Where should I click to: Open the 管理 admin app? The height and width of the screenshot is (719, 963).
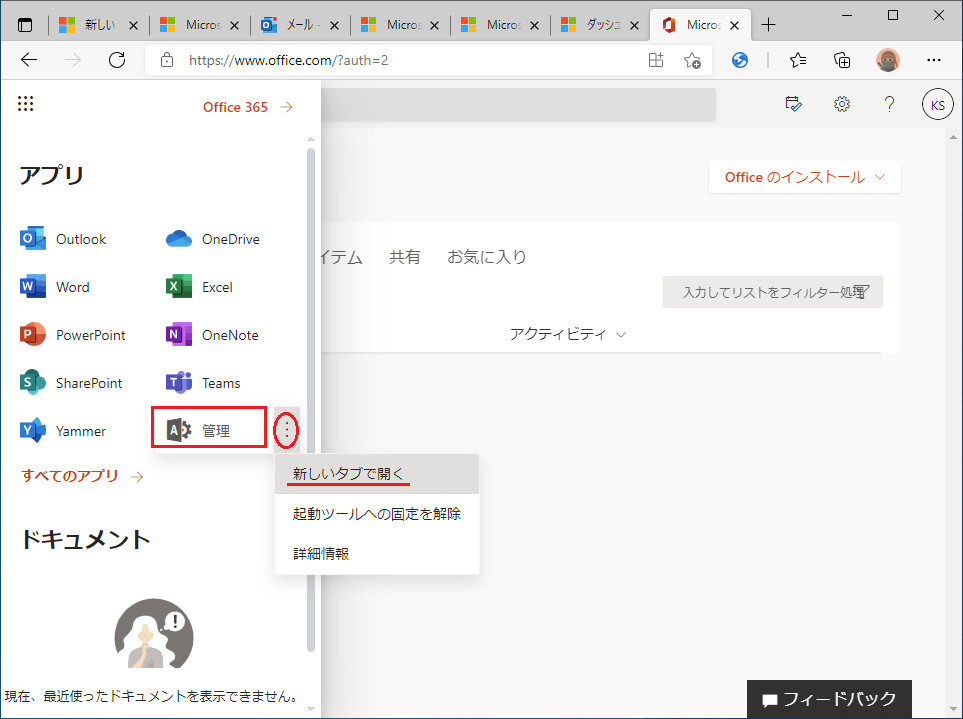coord(209,427)
